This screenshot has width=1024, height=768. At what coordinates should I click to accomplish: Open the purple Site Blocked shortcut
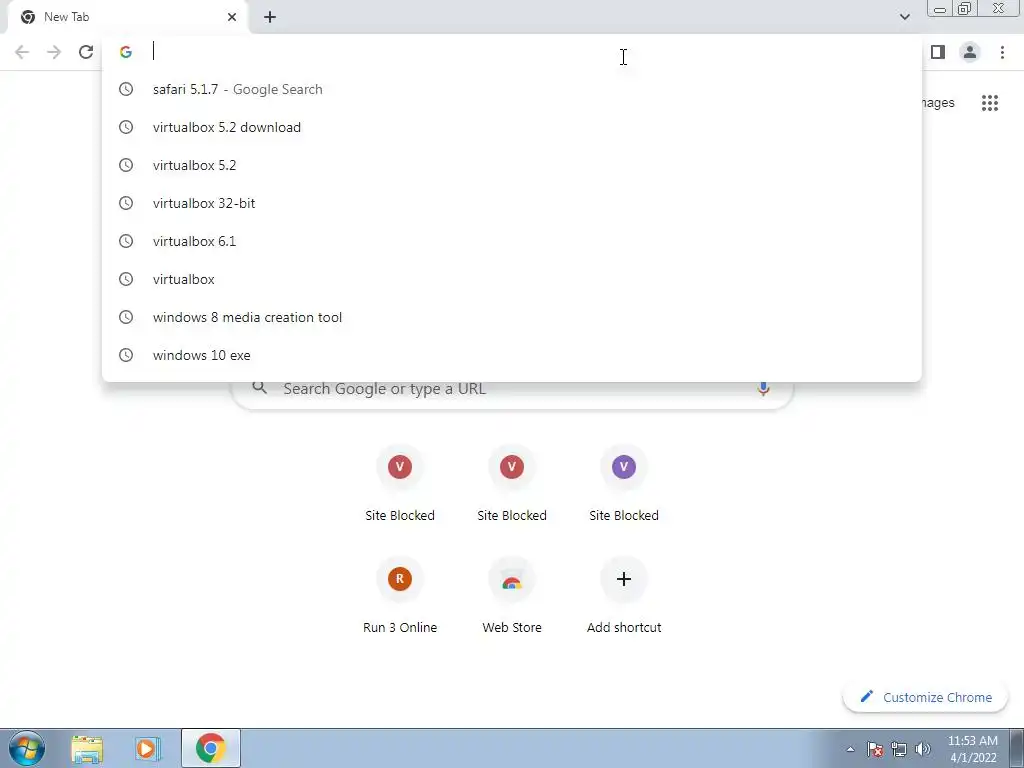tap(624, 483)
